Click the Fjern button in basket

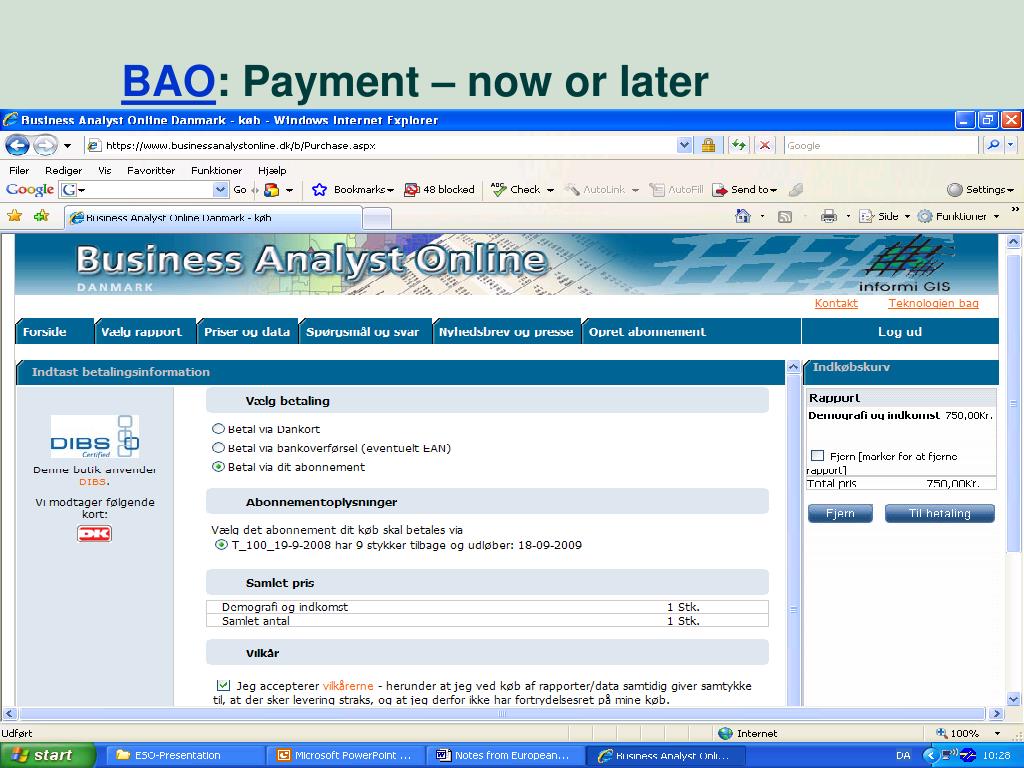click(840, 513)
